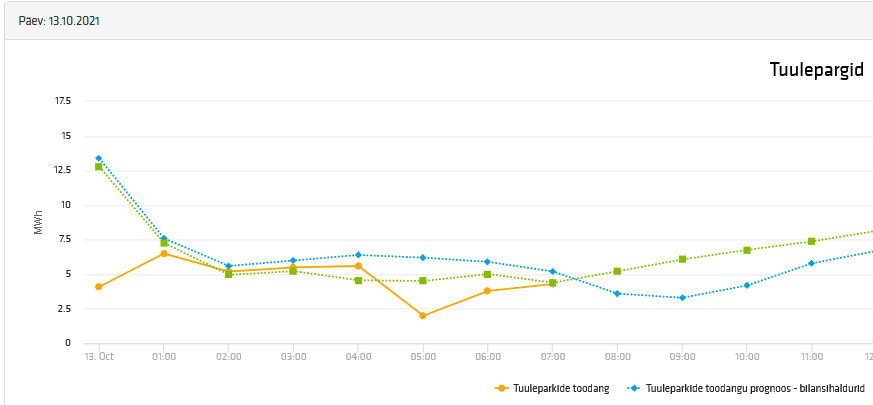Click the green square point at 11:00
873x405 pixels.
[812, 241]
